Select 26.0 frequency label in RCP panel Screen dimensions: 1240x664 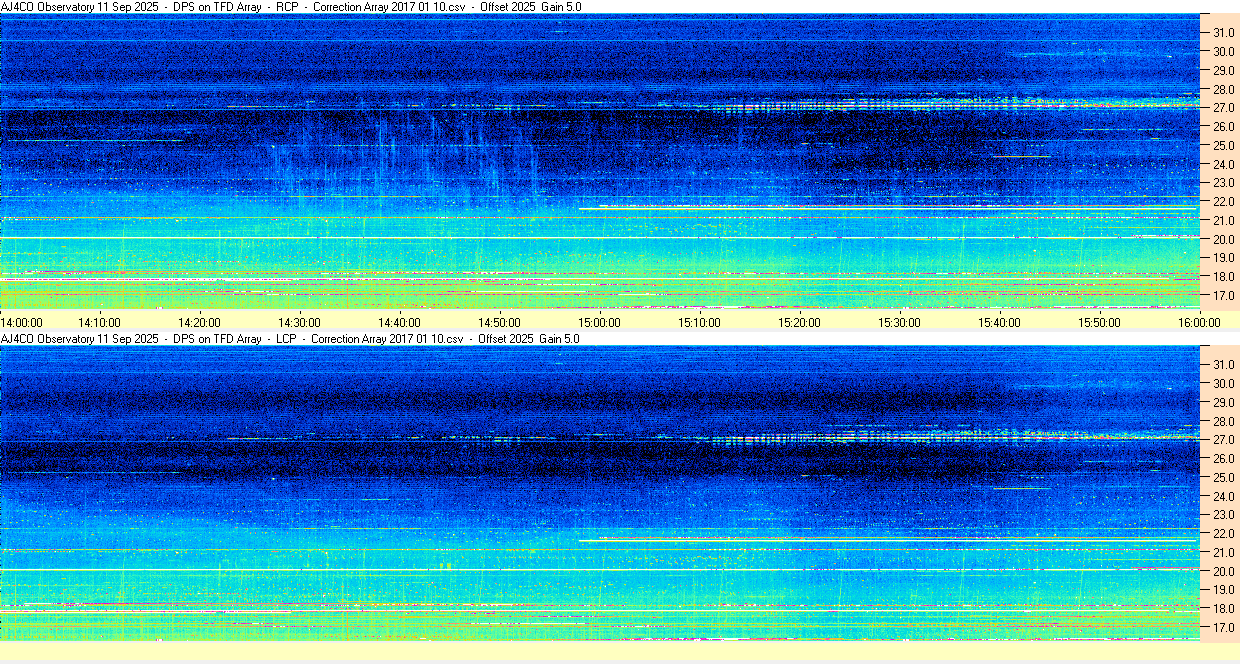pyautogui.click(x=1224, y=127)
